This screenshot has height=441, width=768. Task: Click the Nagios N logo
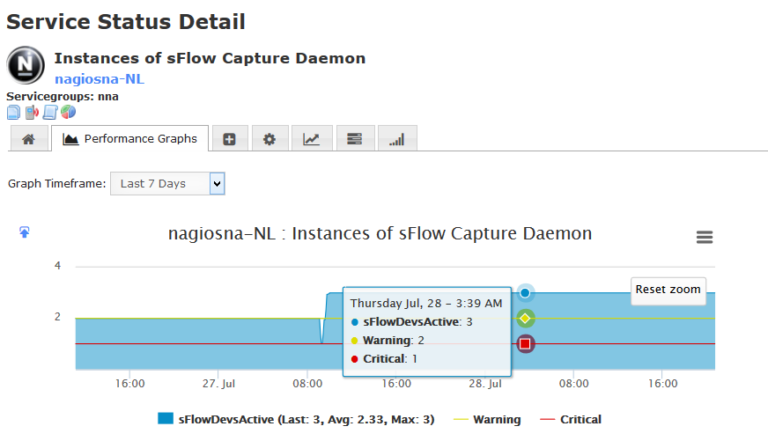pyautogui.click(x=25, y=65)
